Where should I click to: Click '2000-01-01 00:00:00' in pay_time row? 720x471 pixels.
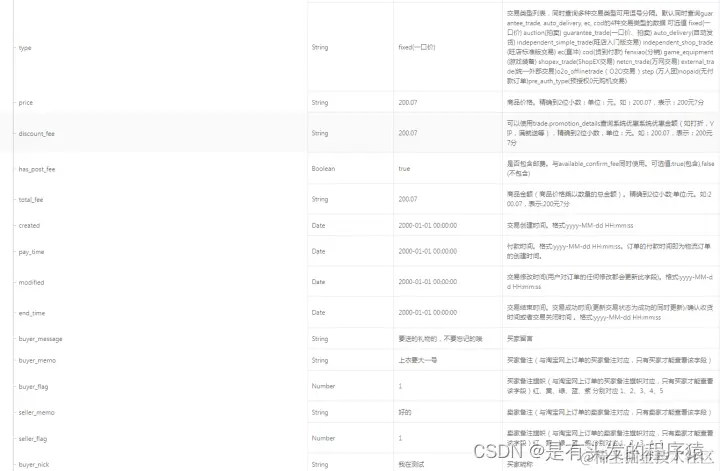point(428,252)
